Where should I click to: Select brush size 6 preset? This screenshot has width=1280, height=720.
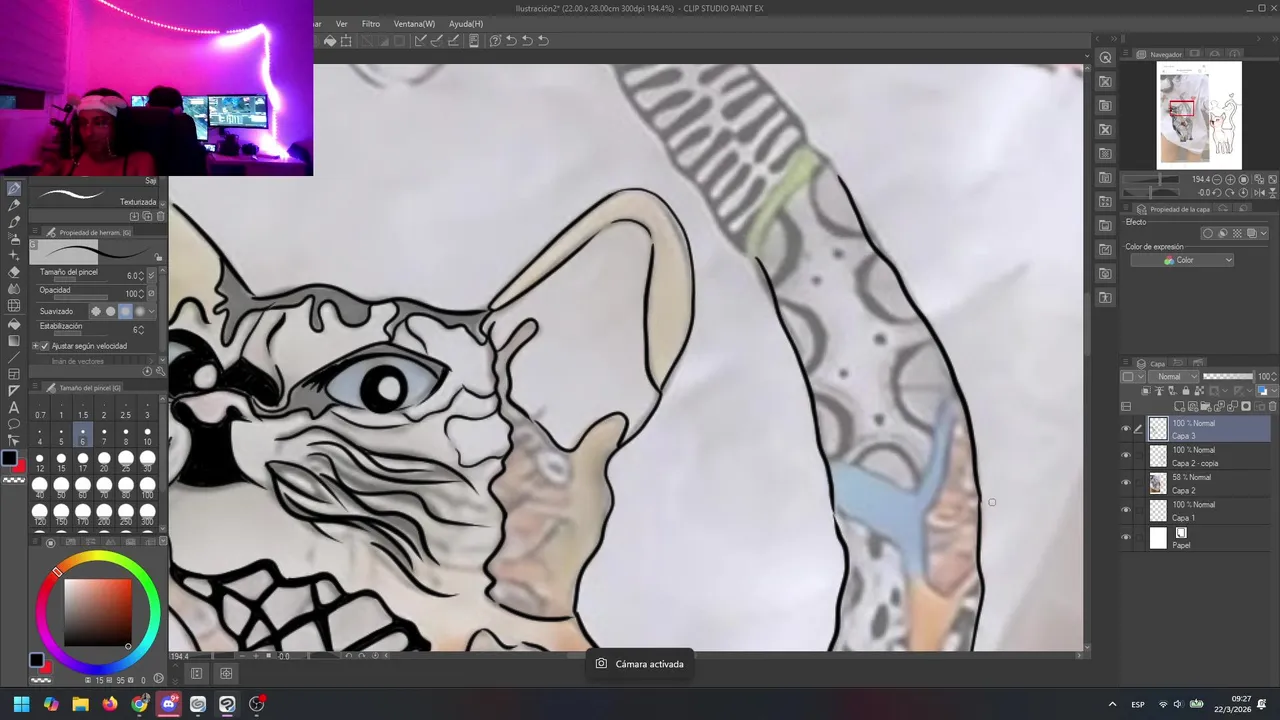tap(82, 435)
